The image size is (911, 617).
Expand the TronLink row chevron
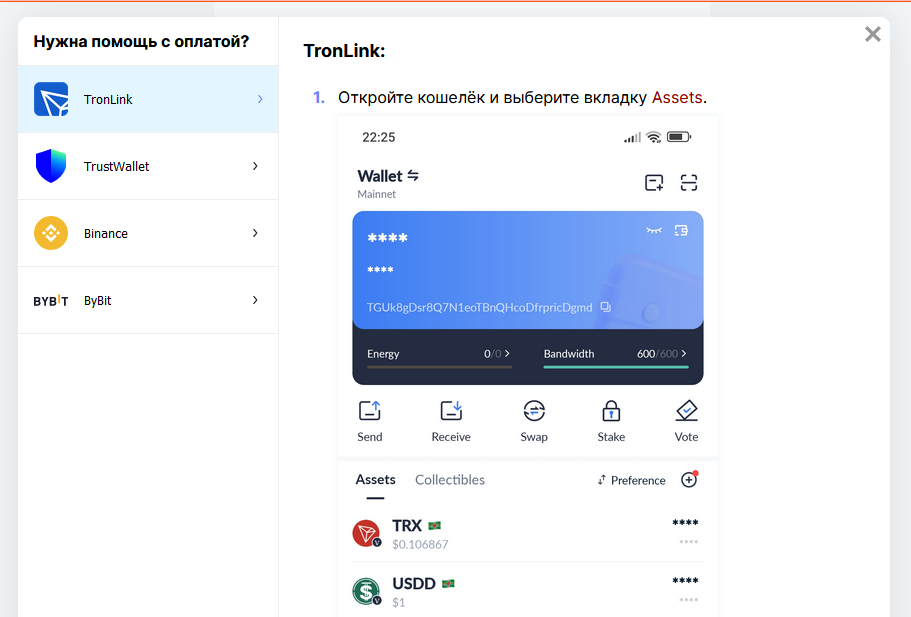(x=260, y=99)
